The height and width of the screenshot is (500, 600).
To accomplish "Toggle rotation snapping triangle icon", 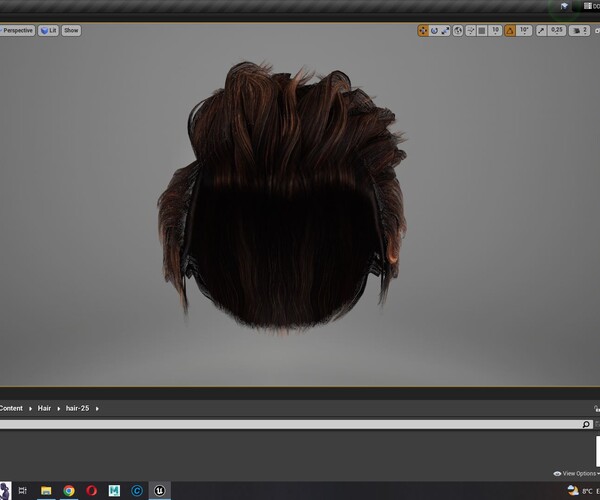I will [510, 31].
